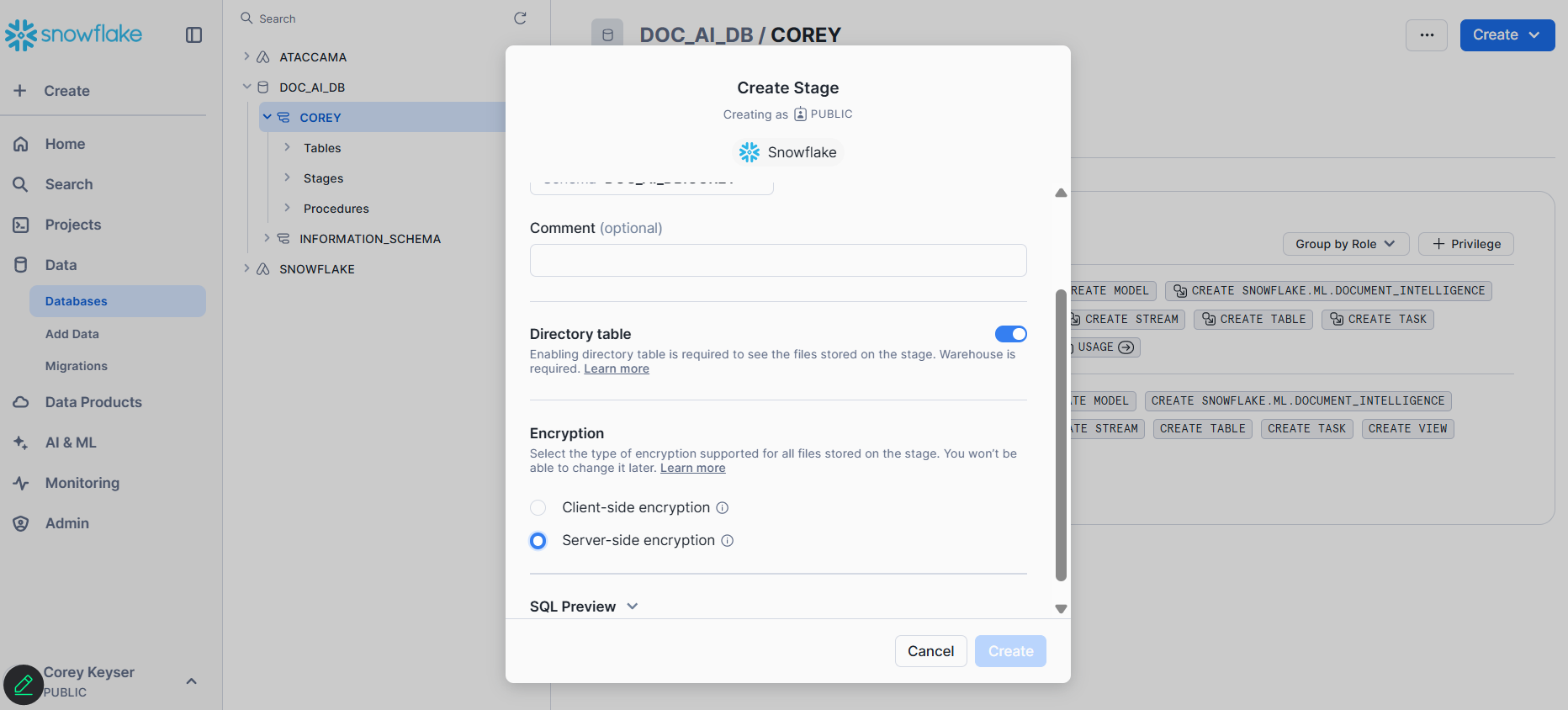Image resolution: width=1568 pixels, height=710 pixels.
Task: Click the Snowflake logo
Action: (74, 34)
